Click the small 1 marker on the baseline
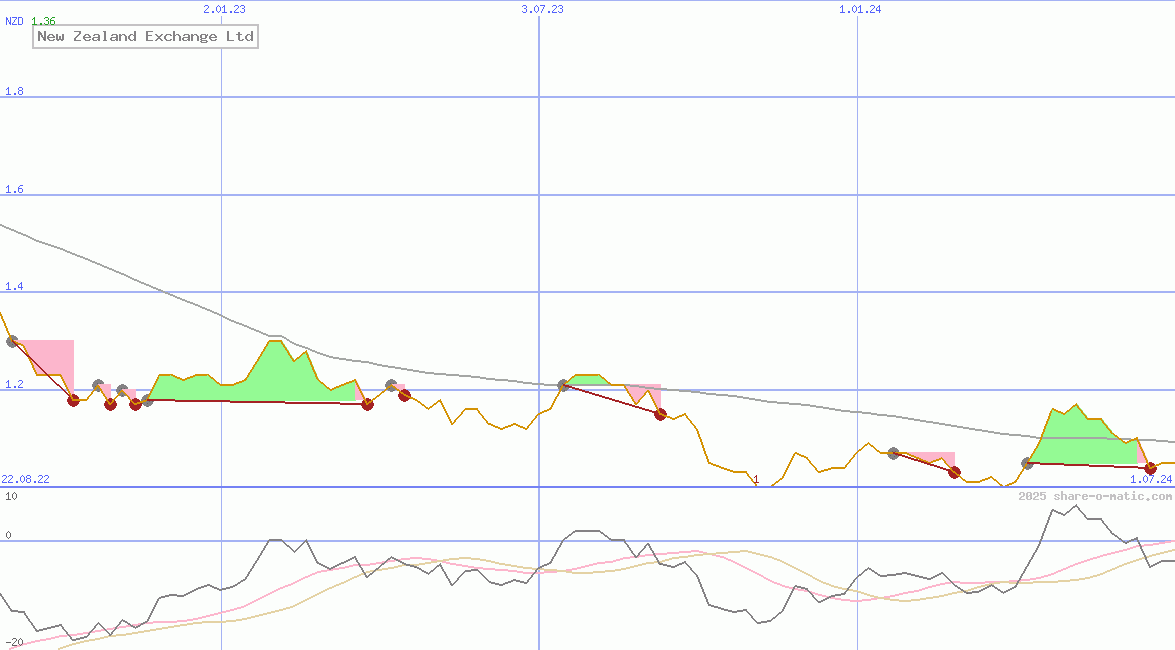This screenshot has width=1175, height=650. click(756, 479)
